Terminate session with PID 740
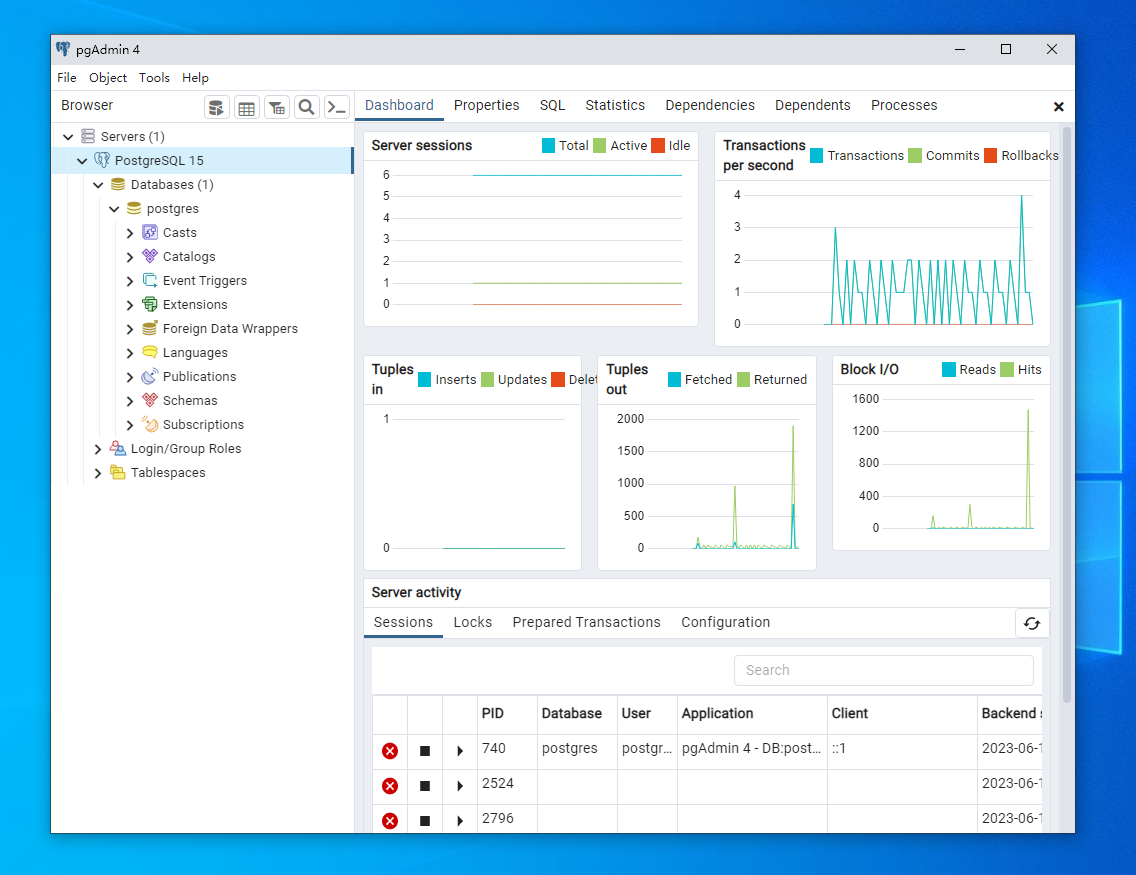The height and width of the screenshot is (875, 1136). [x=390, y=751]
